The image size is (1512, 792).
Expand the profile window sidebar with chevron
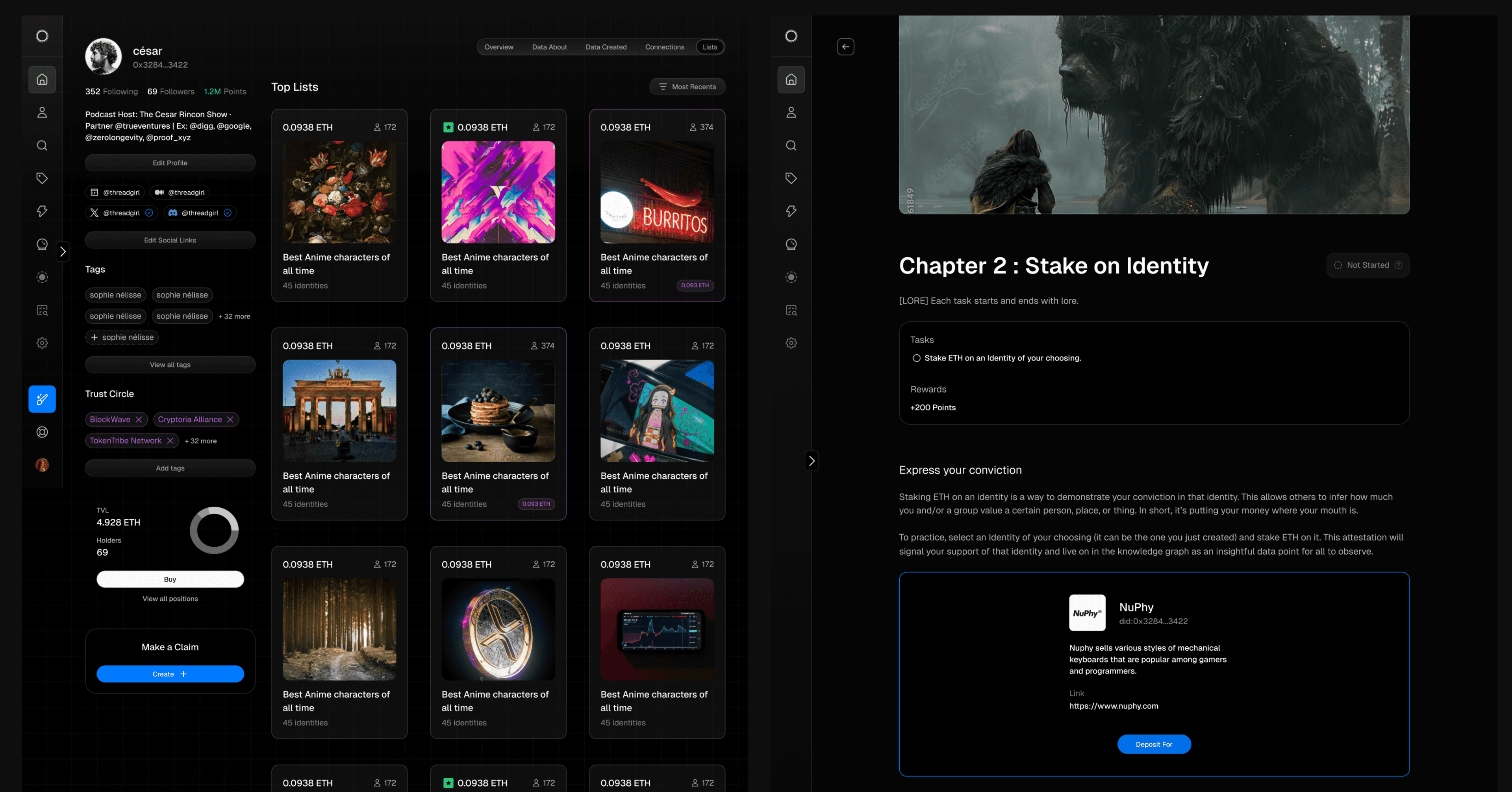[63, 252]
